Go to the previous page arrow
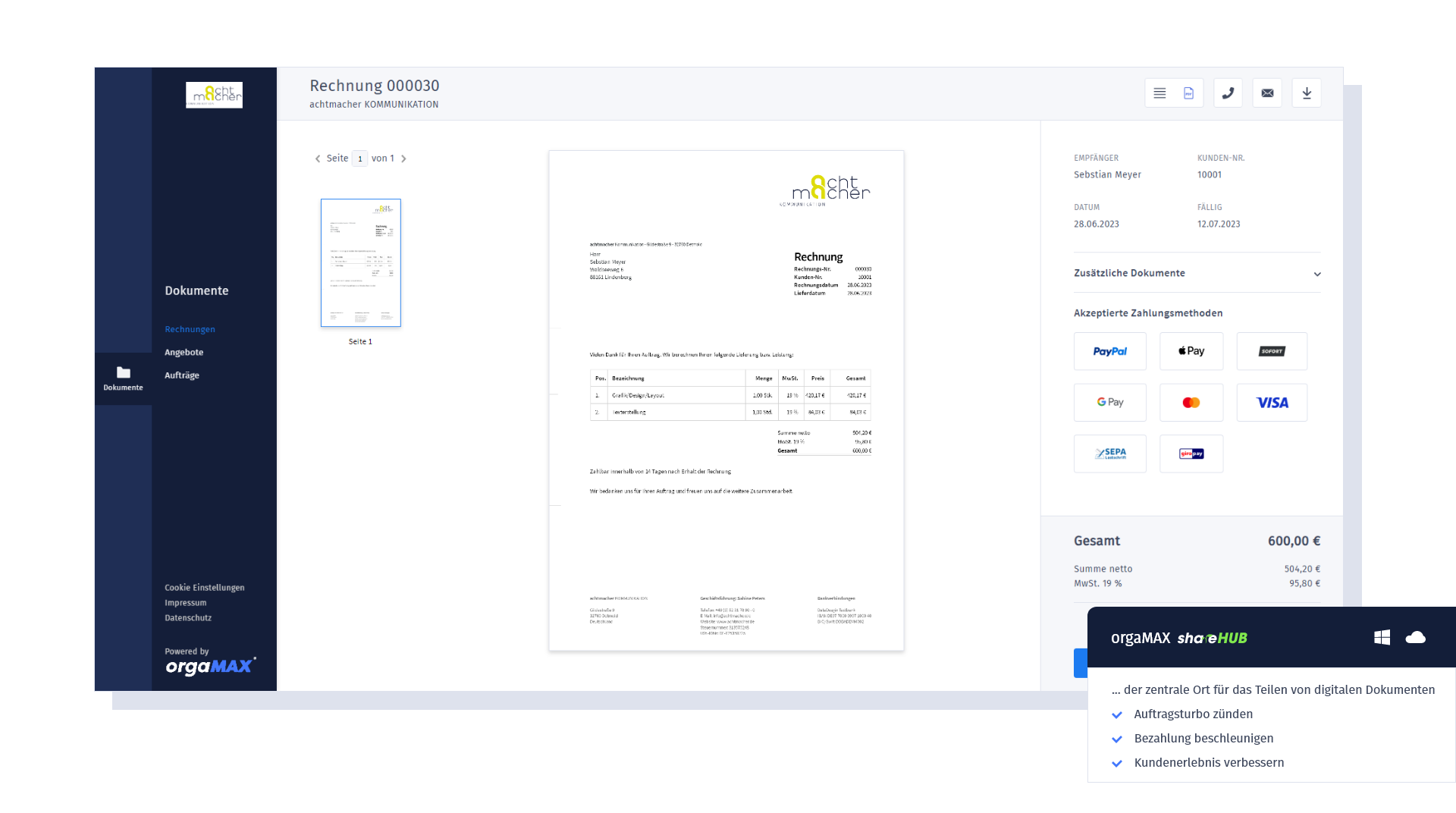Screen dimensions: 1456x813 (318, 159)
